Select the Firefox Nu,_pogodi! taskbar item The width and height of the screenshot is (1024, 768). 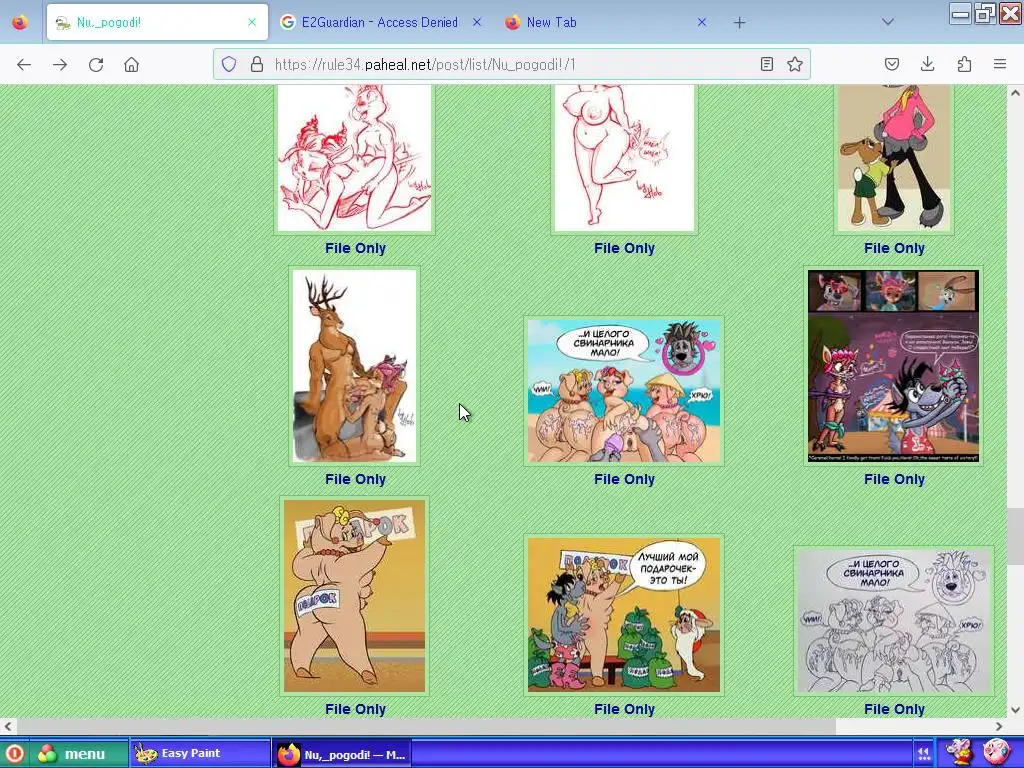pos(342,754)
